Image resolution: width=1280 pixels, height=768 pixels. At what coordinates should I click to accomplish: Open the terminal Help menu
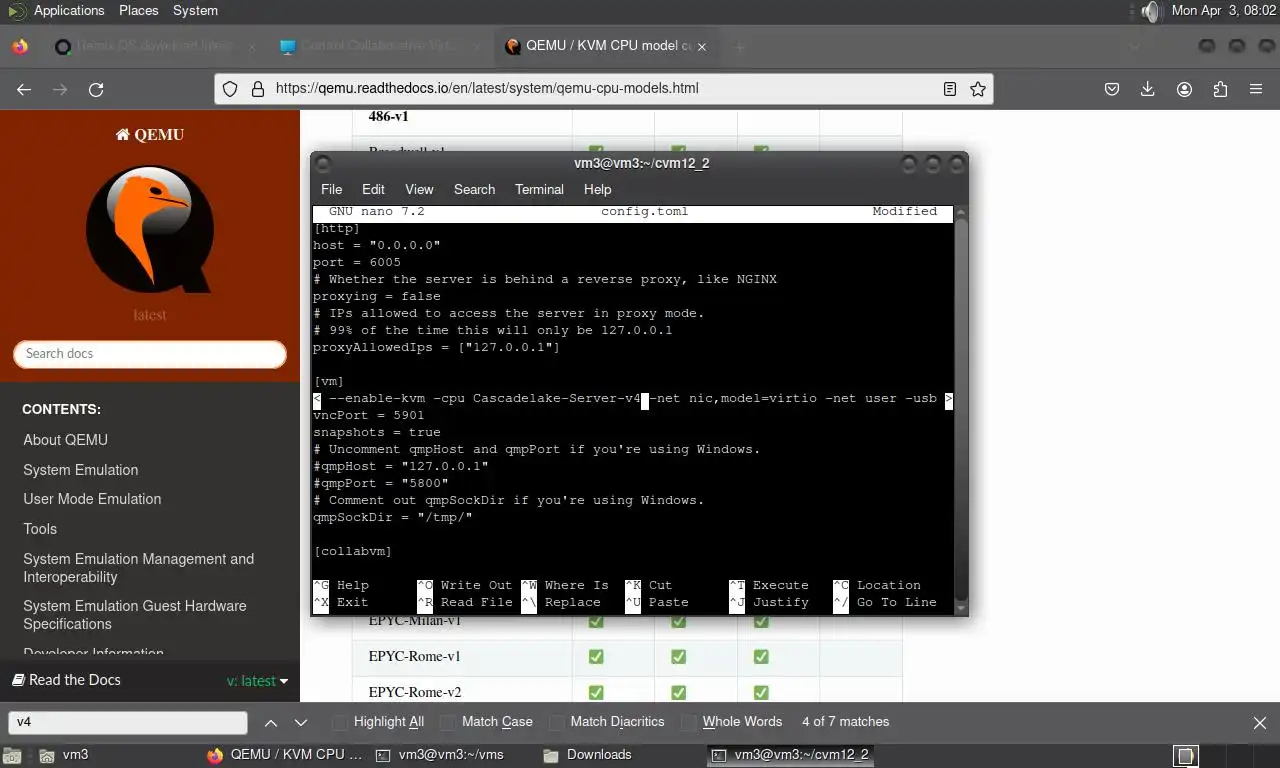click(597, 189)
